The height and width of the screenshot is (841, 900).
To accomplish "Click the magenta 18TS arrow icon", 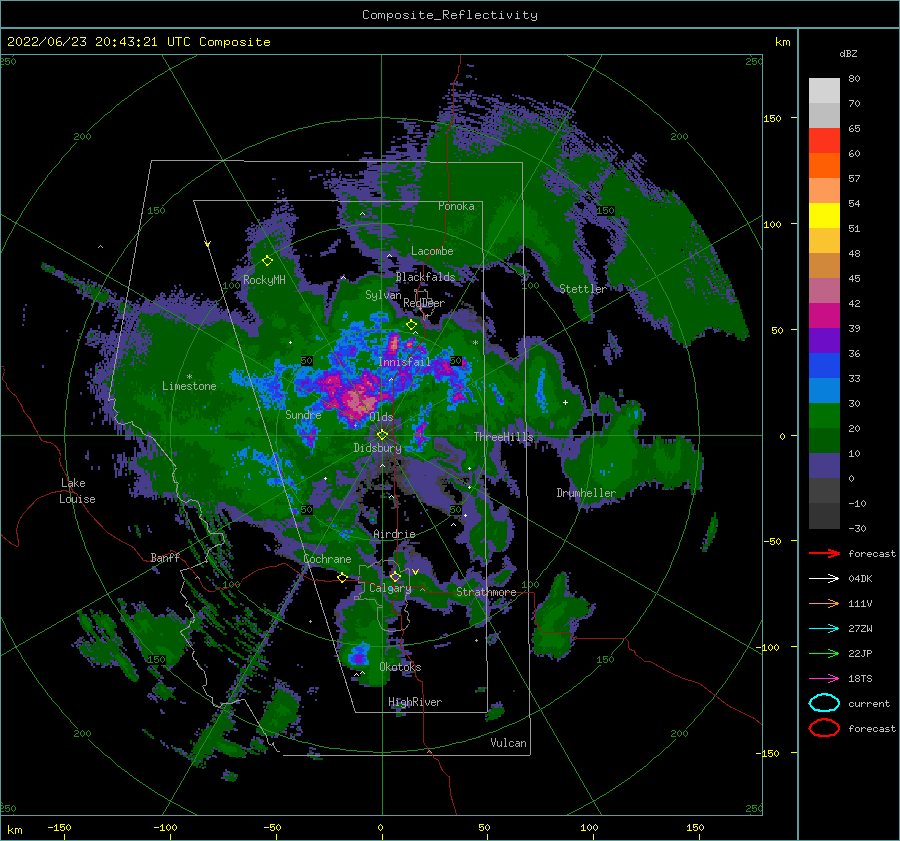I will pyautogui.click(x=824, y=679).
